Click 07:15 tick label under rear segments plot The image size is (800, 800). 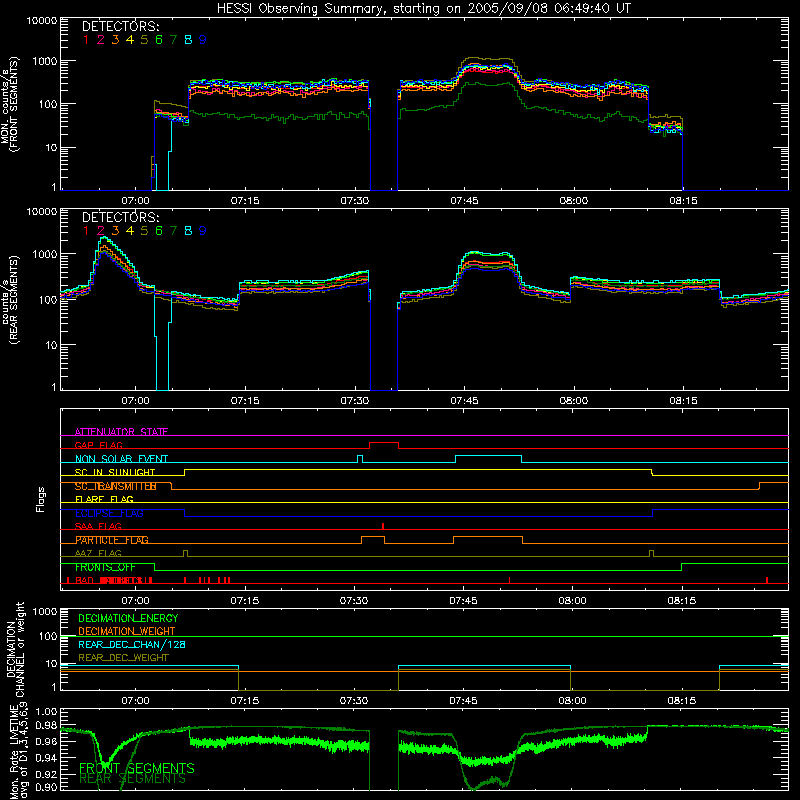coord(245,401)
